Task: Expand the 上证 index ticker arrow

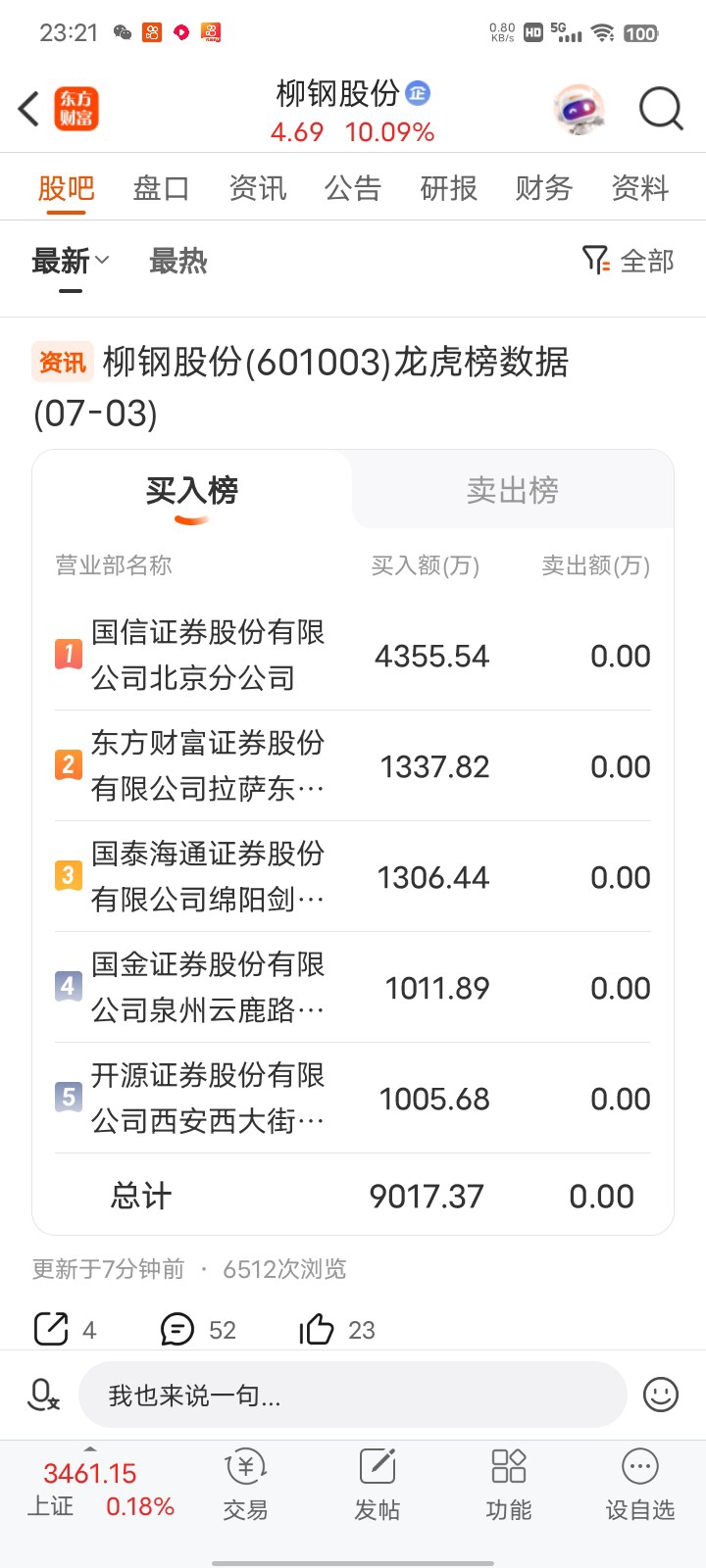Action: (x=90, y=1448)
